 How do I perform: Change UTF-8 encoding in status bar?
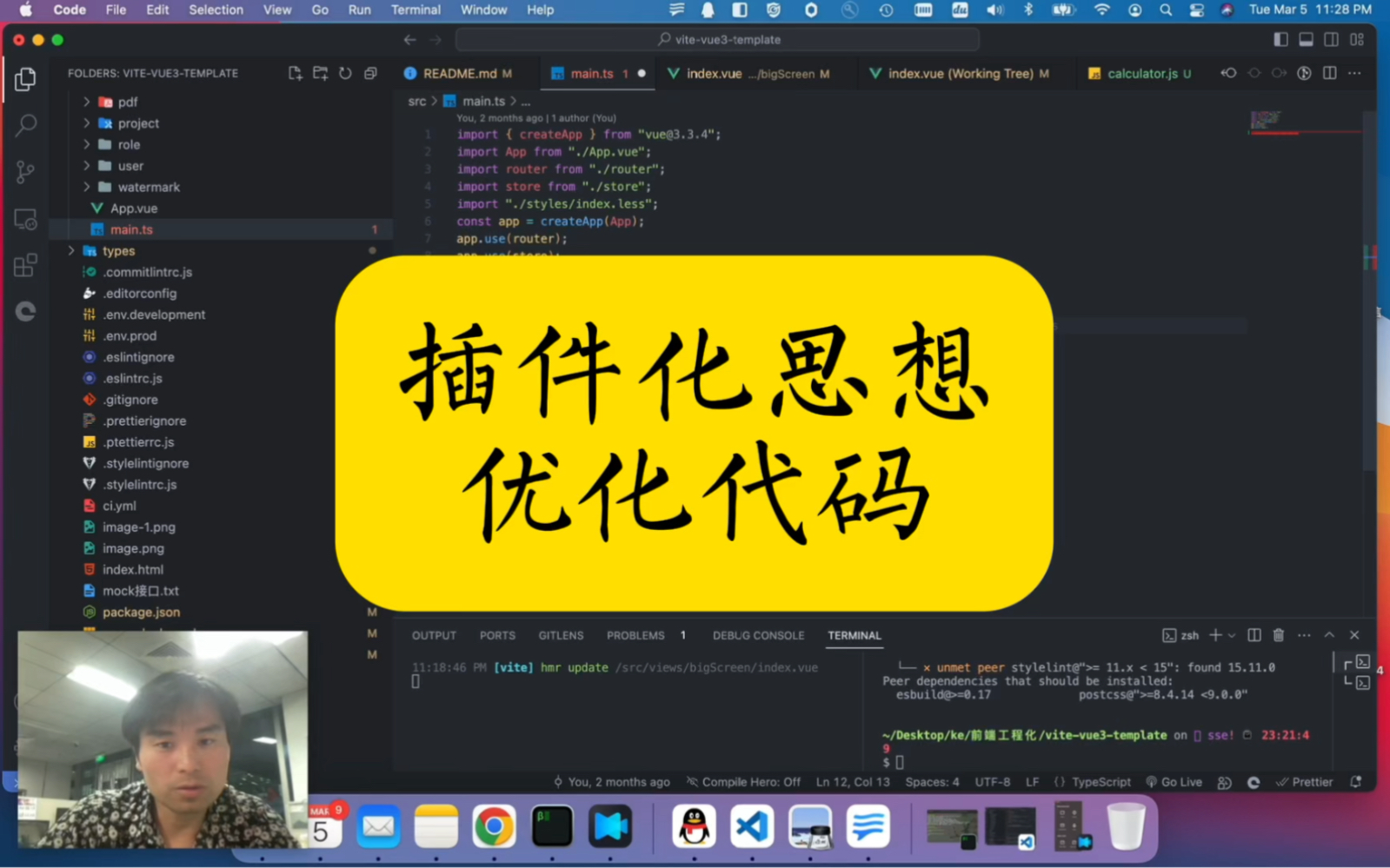point(992,782)
